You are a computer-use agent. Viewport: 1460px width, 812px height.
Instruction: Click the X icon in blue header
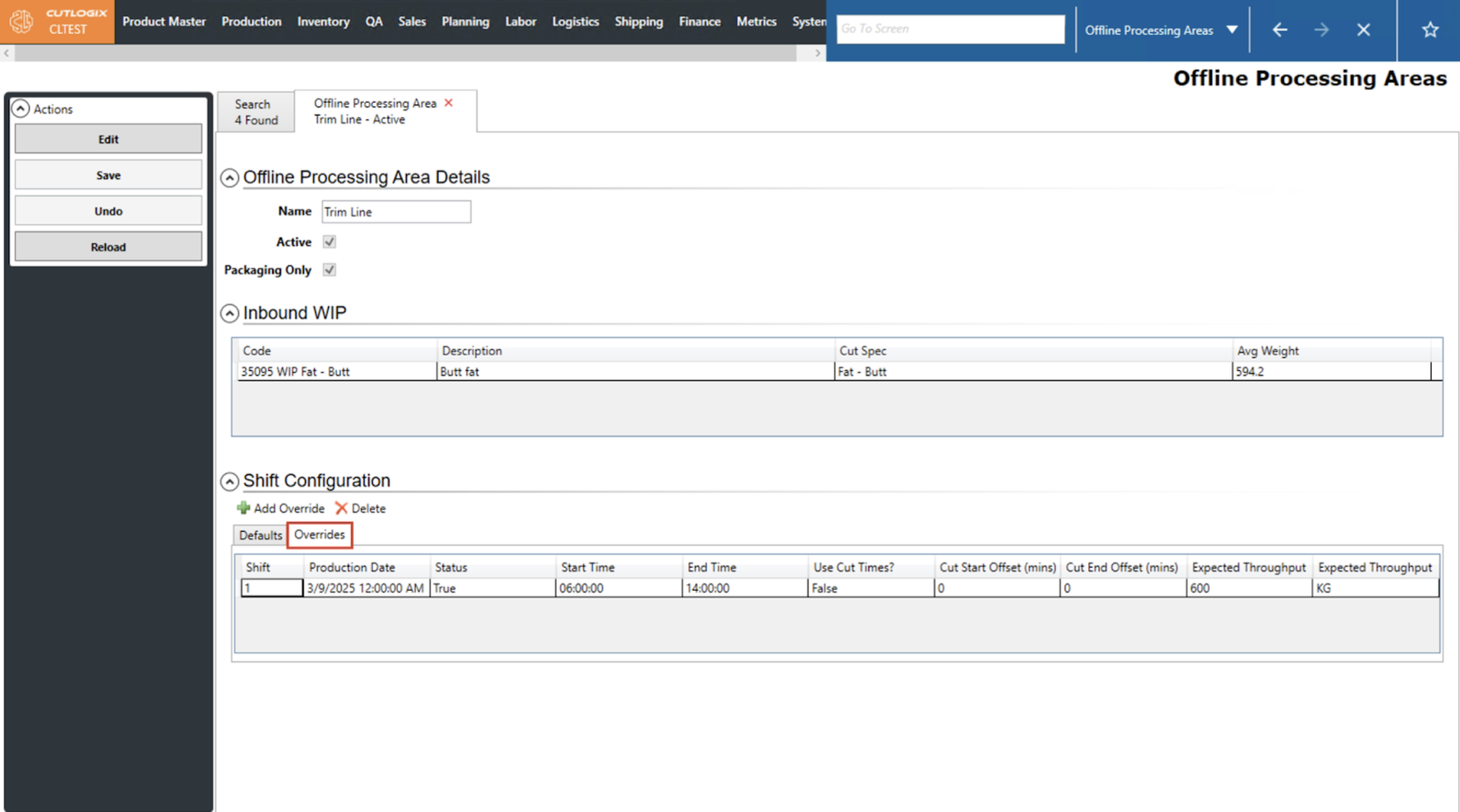(x=1363, y=30)
